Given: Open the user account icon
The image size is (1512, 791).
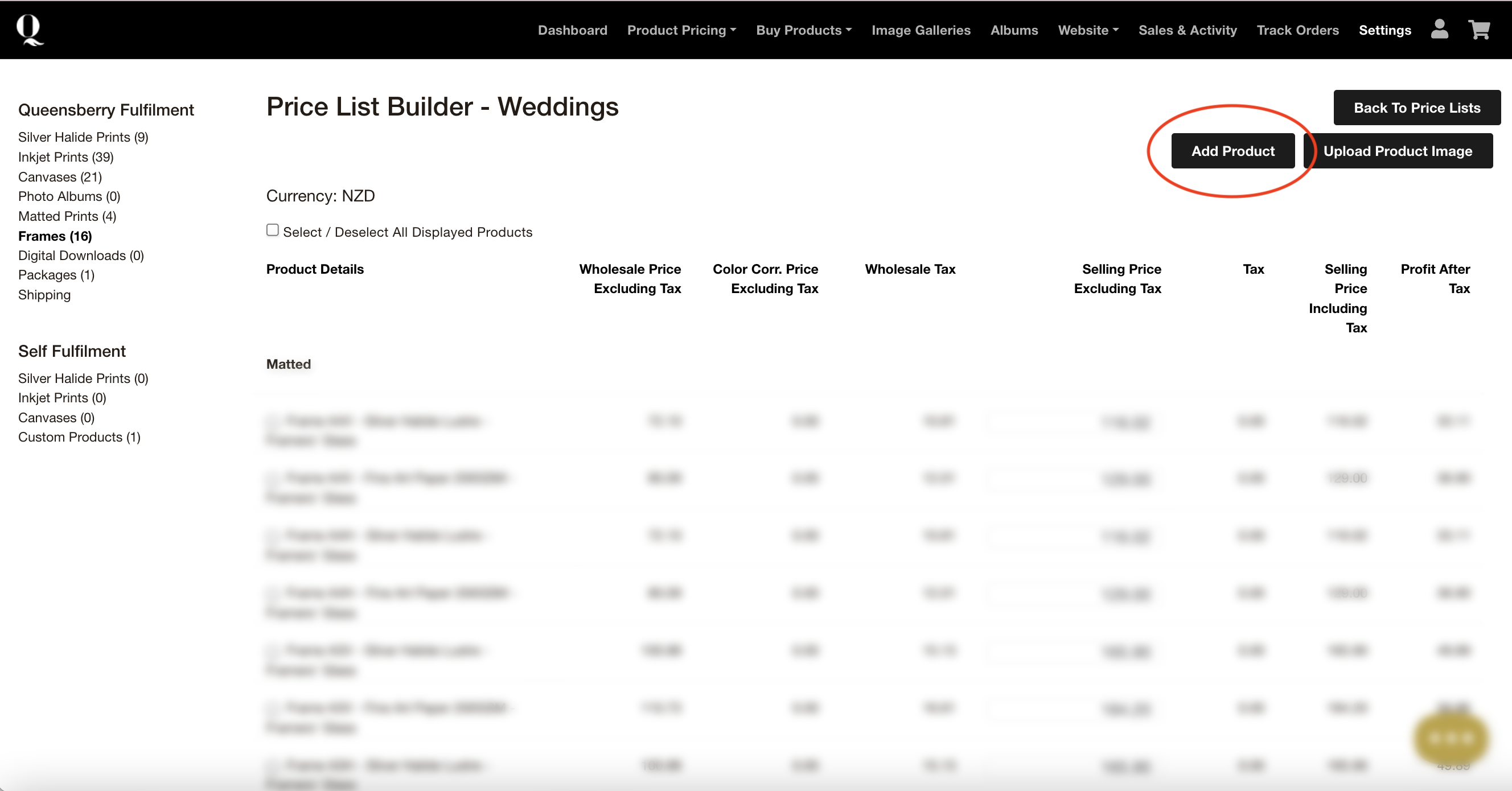Looking at the screenshot, I should [x=1439, y=30].
